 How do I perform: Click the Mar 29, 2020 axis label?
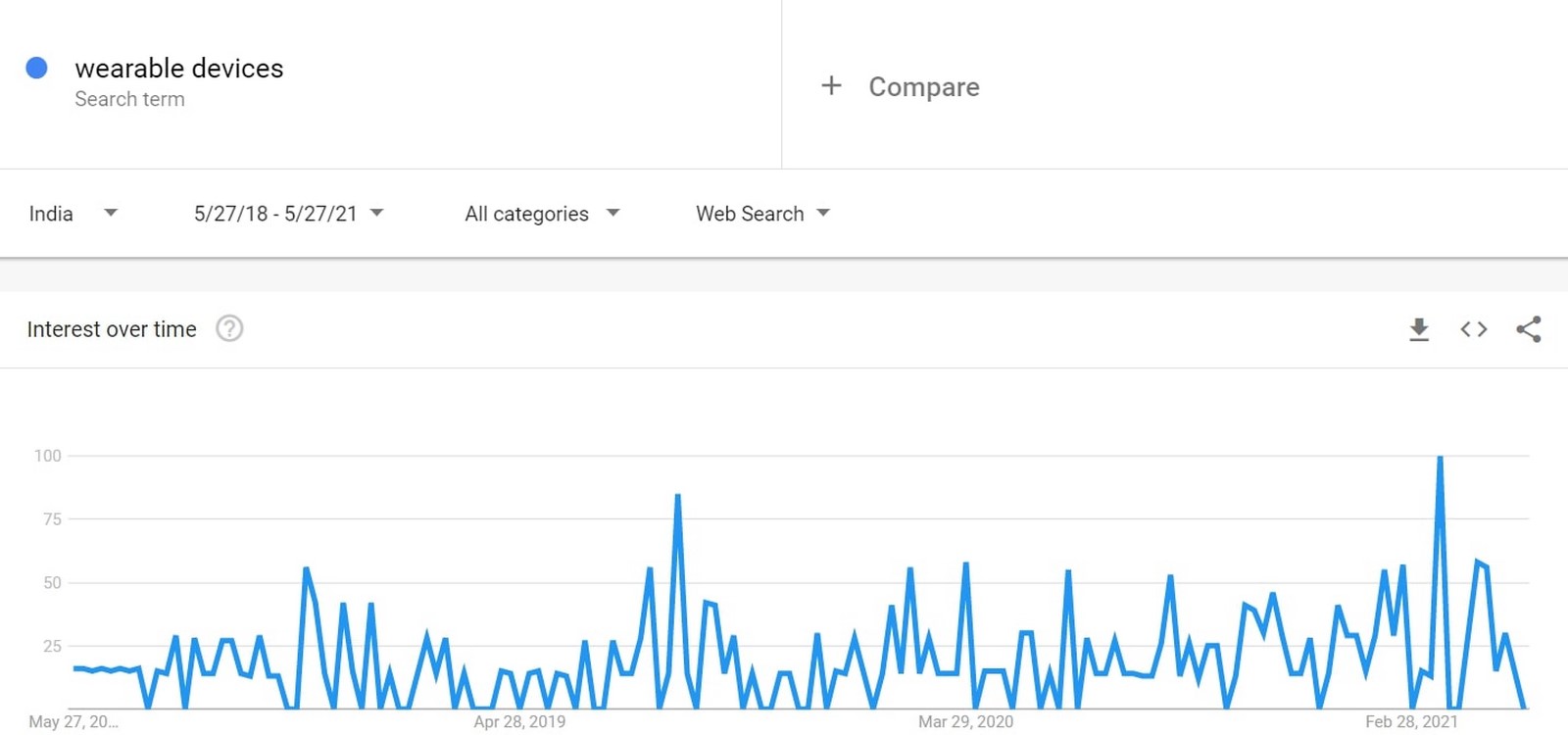pos(965,722)
